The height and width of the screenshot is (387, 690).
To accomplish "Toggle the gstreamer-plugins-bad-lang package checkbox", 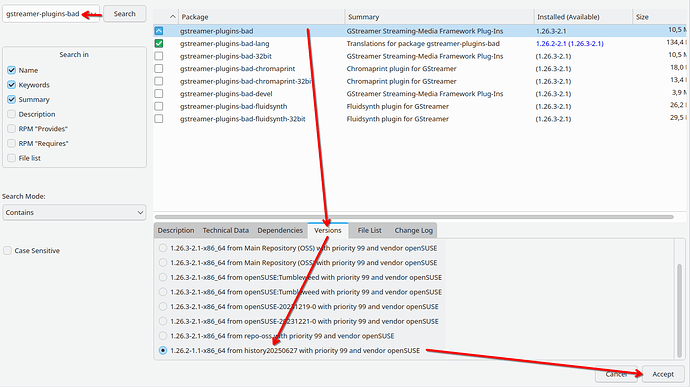I will coord(159,44).
